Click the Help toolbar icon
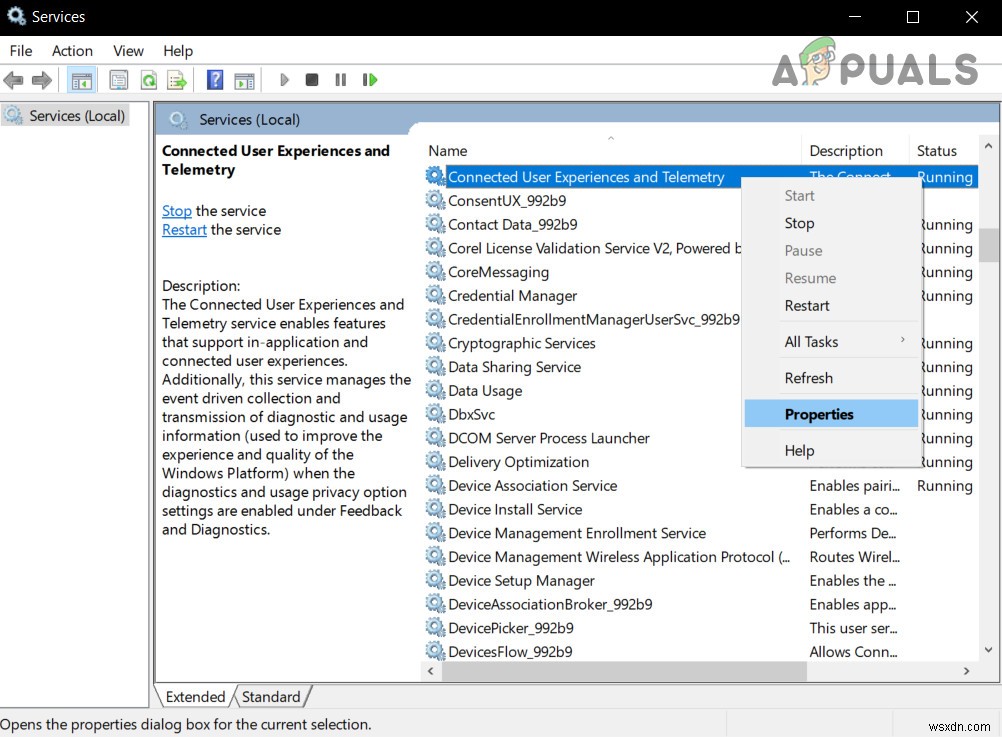 [x=214, y=79]
